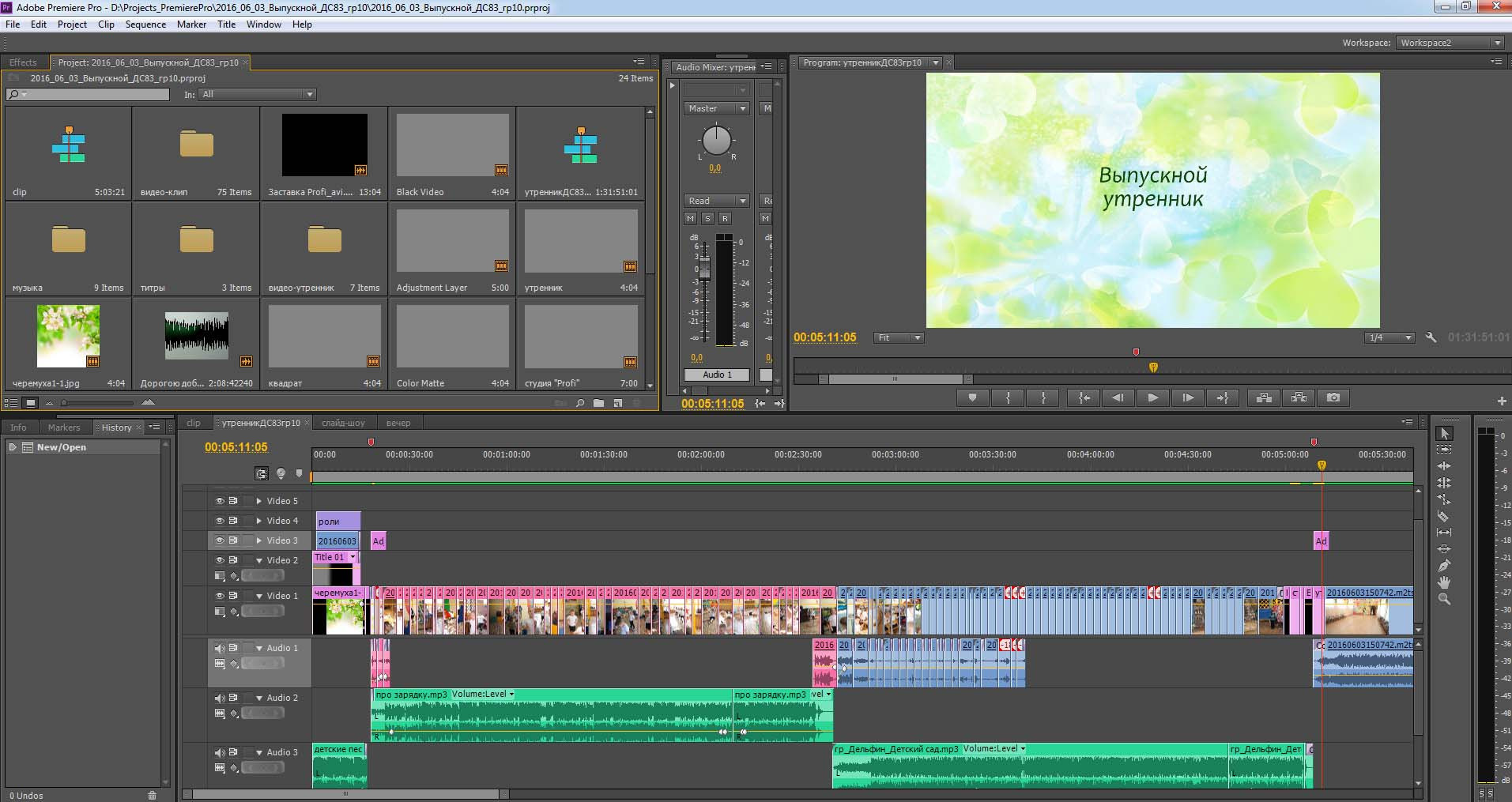Switch to the слайд-шоу sequence tab
Image resolution: width=1512 pixels, height=802 pixels.
(343, 423)
